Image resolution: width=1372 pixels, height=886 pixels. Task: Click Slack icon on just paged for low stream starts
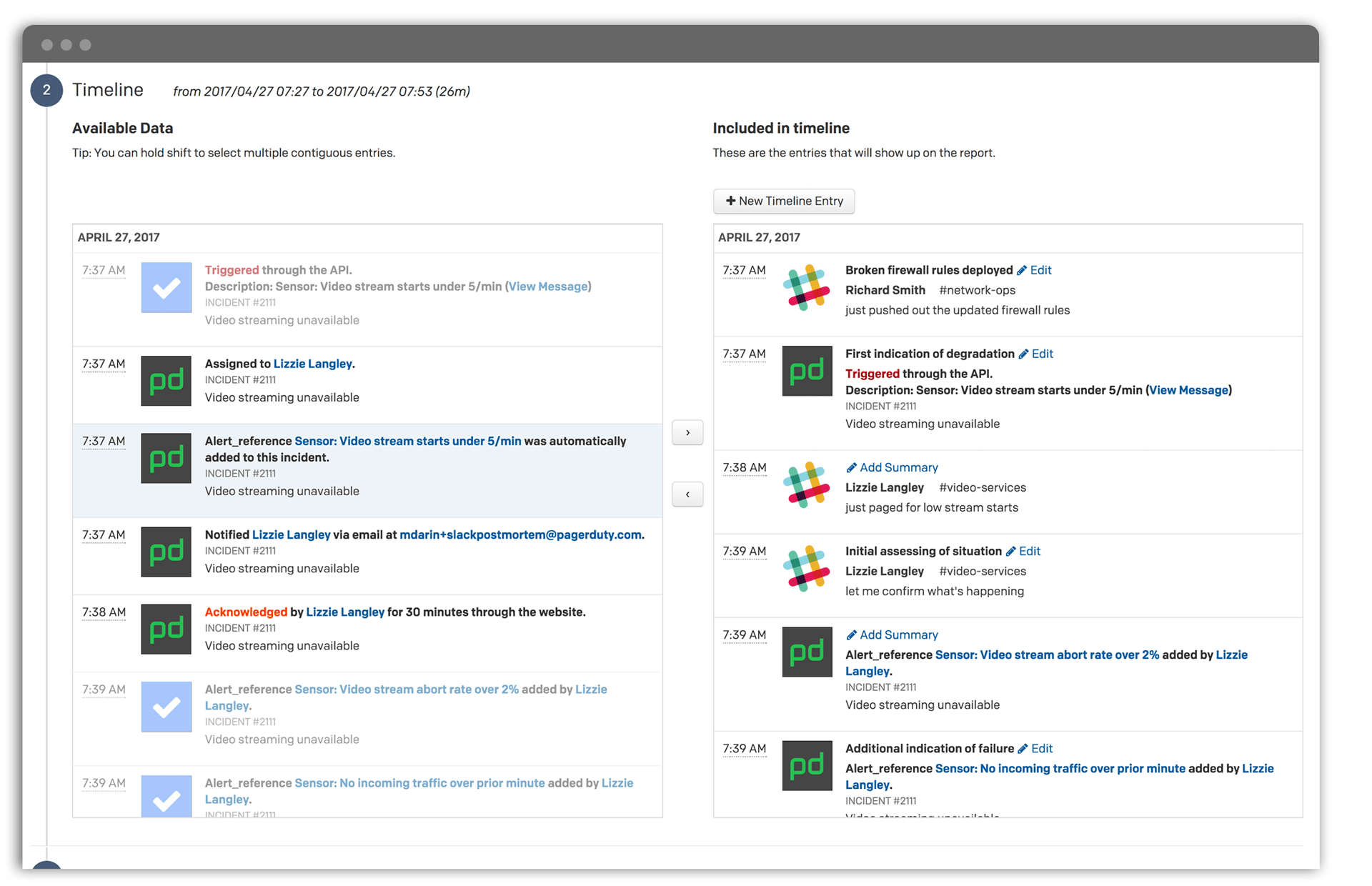coord(807,484)
